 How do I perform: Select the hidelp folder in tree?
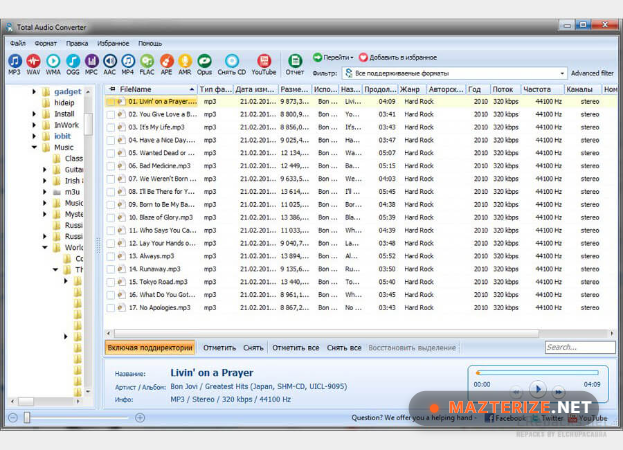pyautogui.click(x=64, y=103)
